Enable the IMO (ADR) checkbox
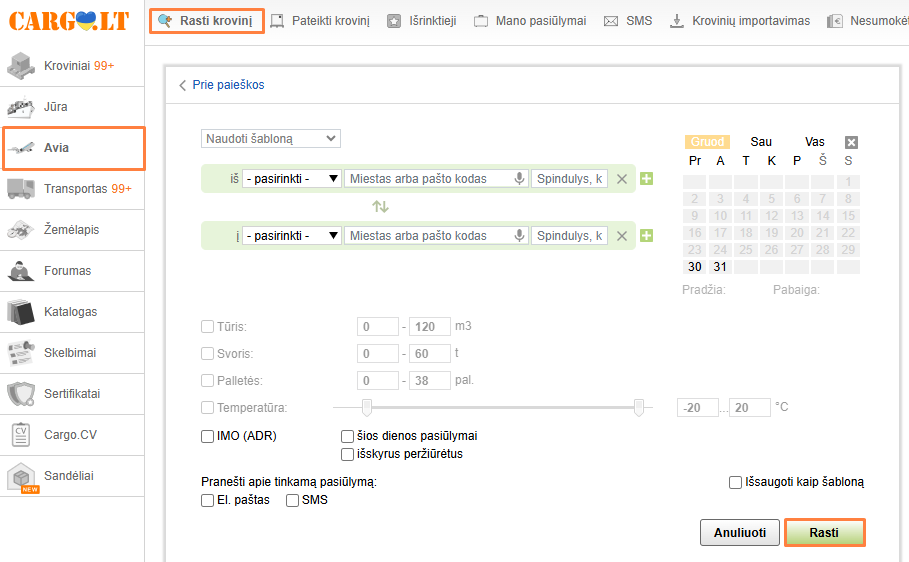 tap(208, 436)
